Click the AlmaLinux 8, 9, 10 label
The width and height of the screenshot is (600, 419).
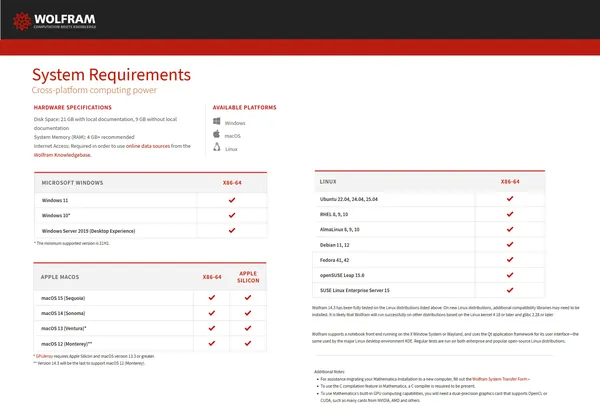pos(339,230)
